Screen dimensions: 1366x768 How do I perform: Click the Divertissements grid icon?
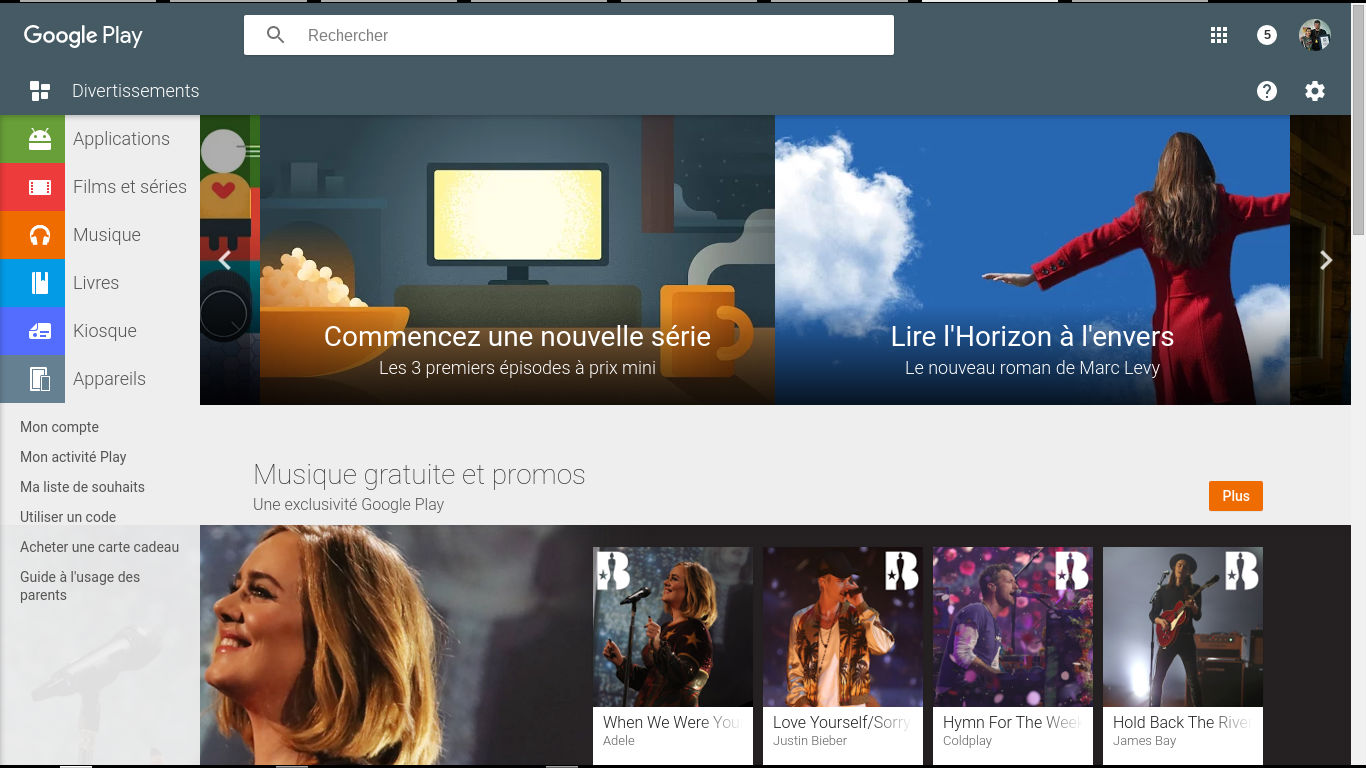click(x=40, y=91)
